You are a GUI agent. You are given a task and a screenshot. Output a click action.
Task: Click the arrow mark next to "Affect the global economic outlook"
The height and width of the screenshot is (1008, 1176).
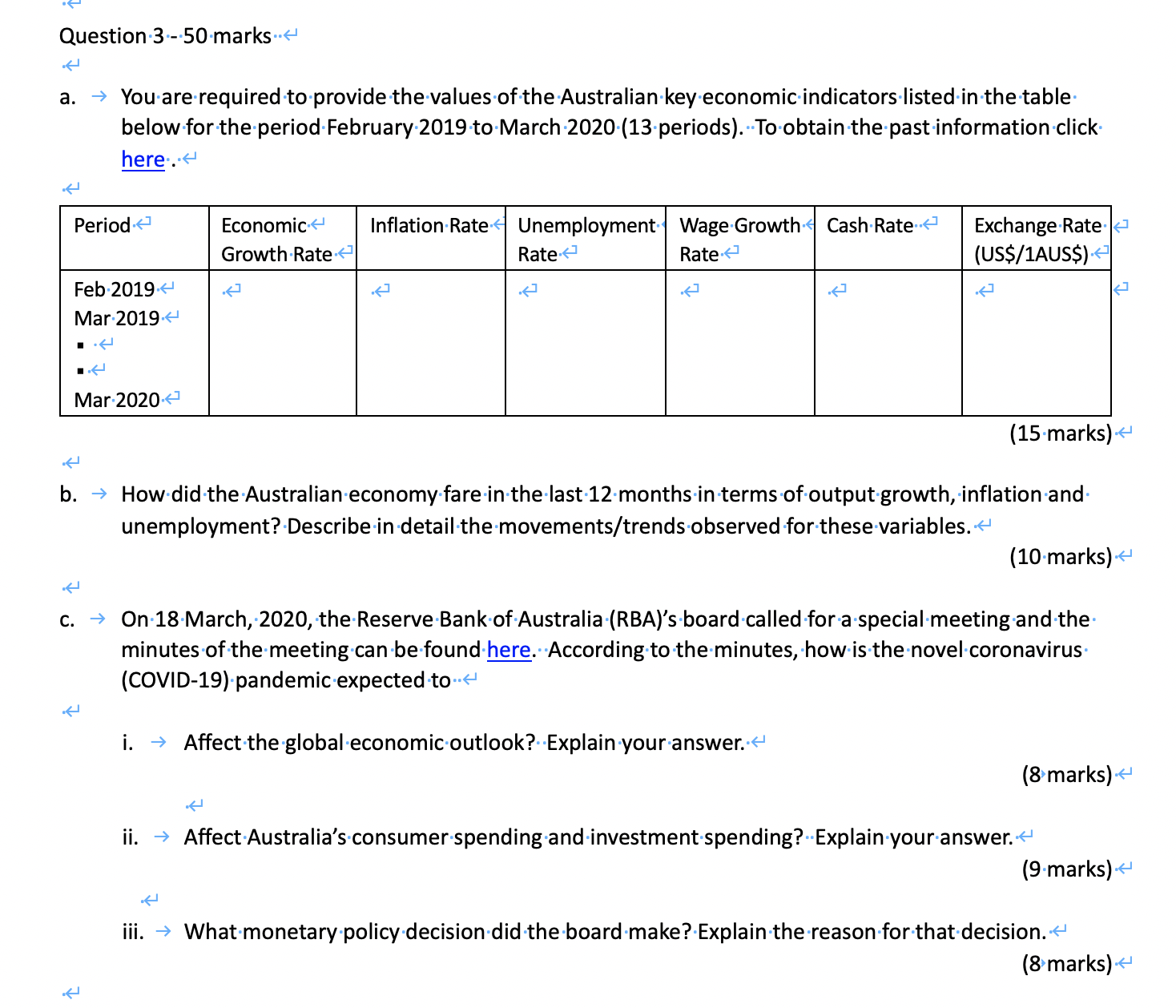tap(157, 742)
